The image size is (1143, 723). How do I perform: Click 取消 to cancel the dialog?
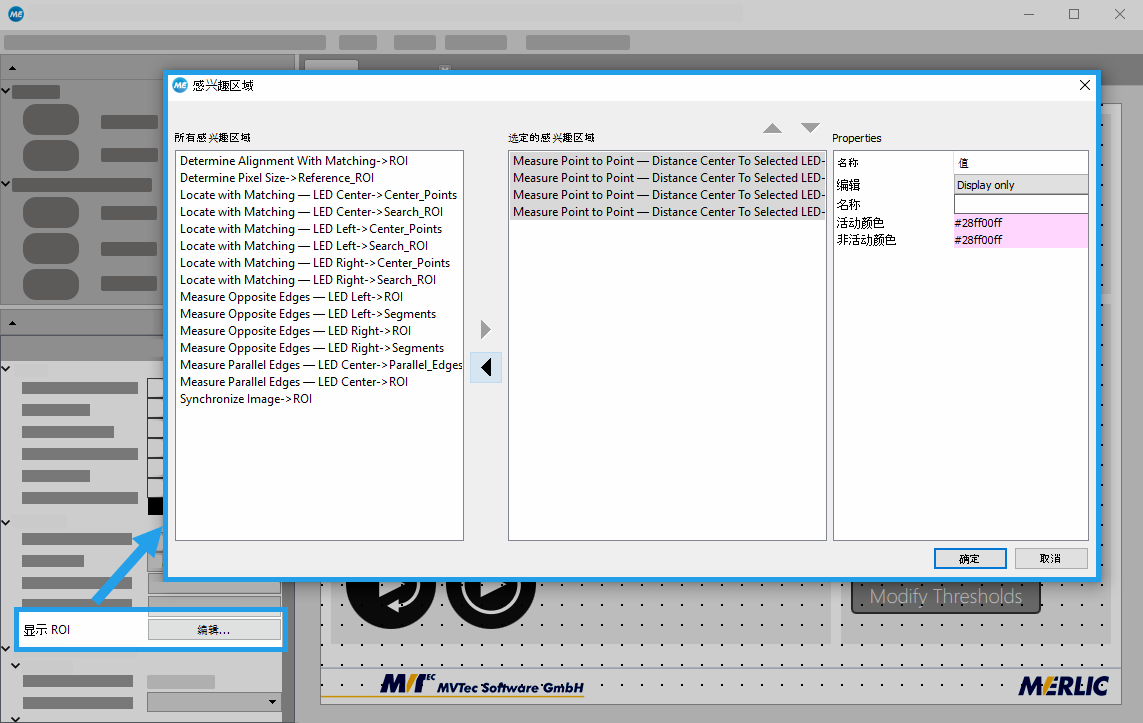pos(1050,558)
